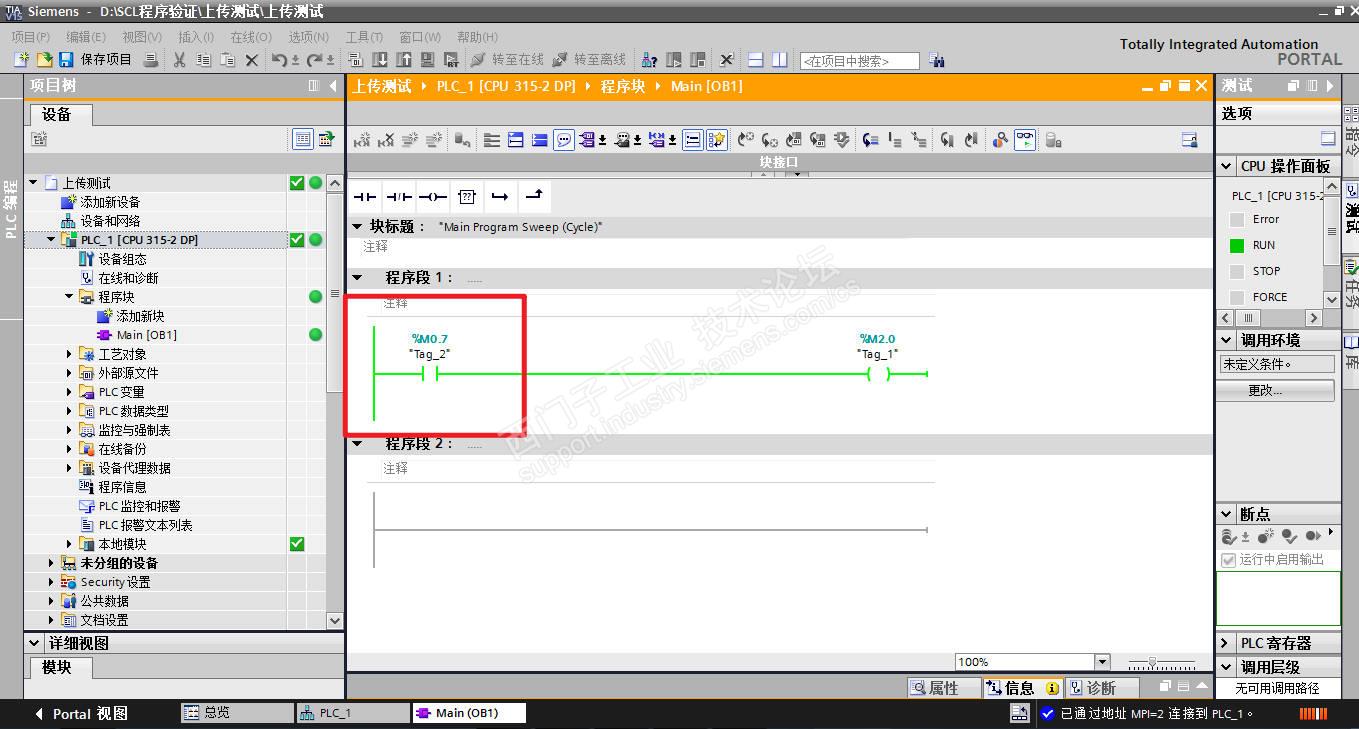
Task: Click the close branch arrow icon
Action: pyautogui.click(x=534, y=197)
